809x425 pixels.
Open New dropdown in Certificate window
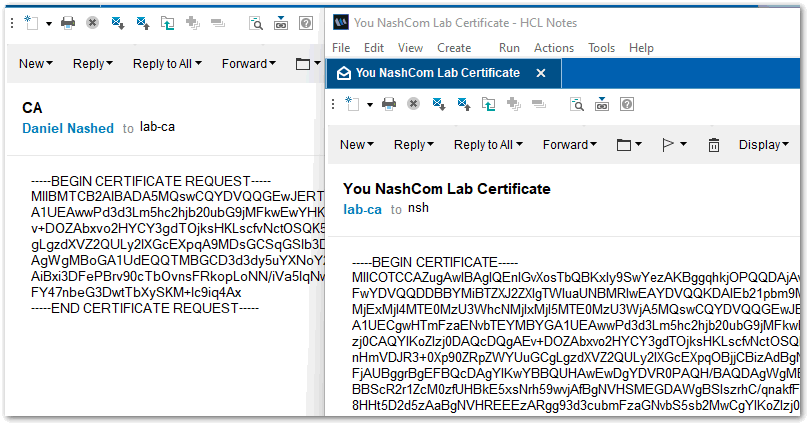pyautogui.click(x=357, y=144)
